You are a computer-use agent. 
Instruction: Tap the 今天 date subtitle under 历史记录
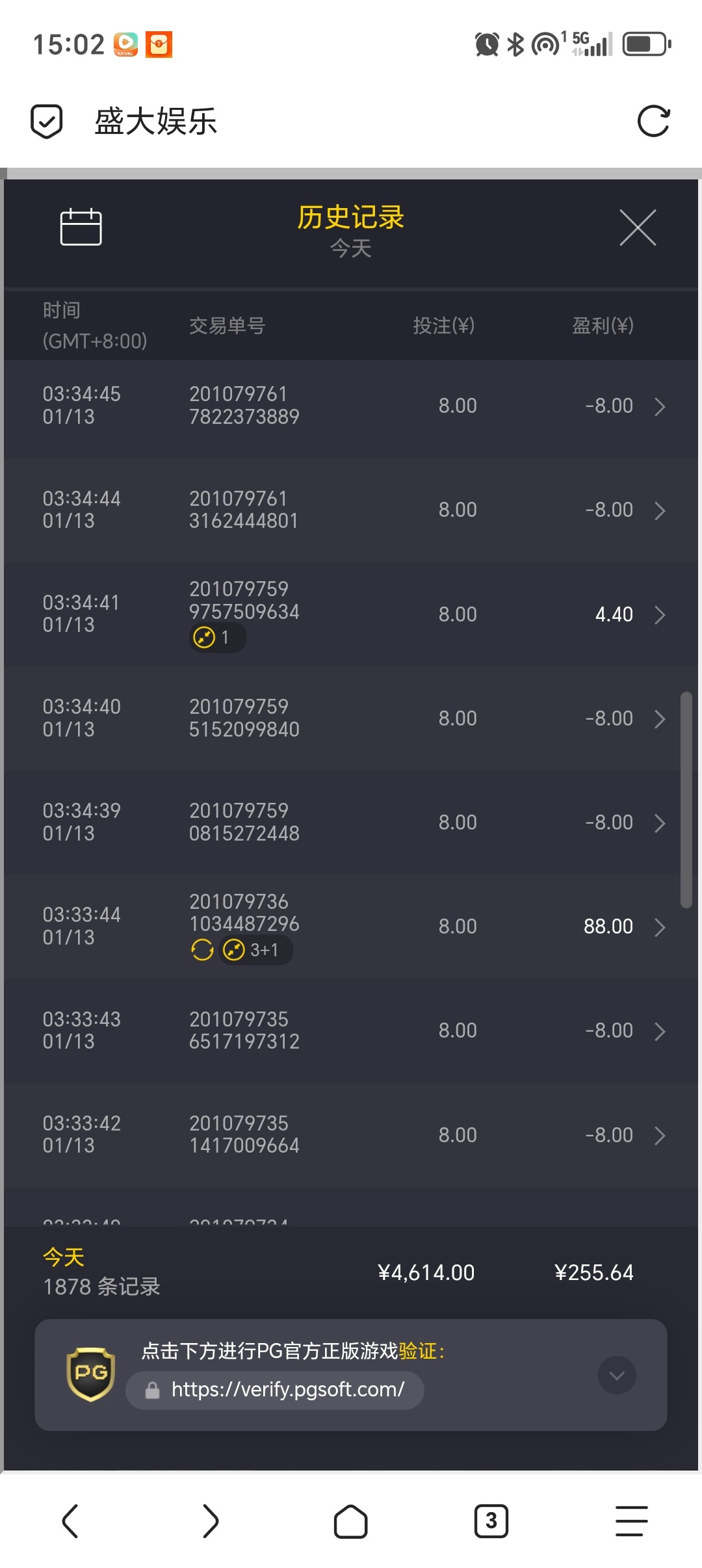click(350, 248)
